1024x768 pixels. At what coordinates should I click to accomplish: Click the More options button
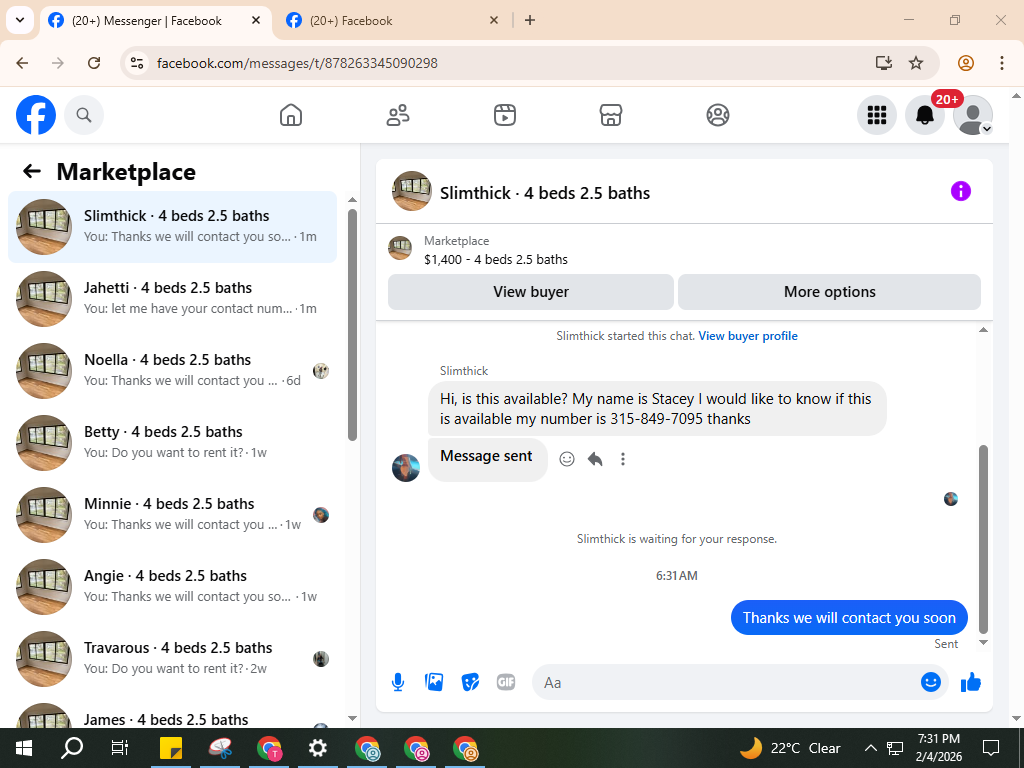pos(829,292)
